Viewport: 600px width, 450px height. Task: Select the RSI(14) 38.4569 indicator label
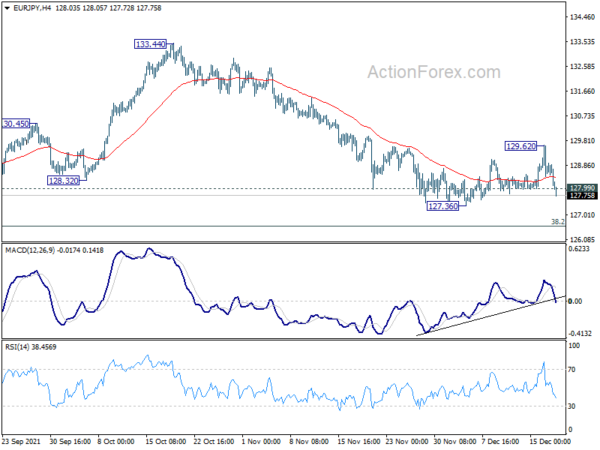31,347
